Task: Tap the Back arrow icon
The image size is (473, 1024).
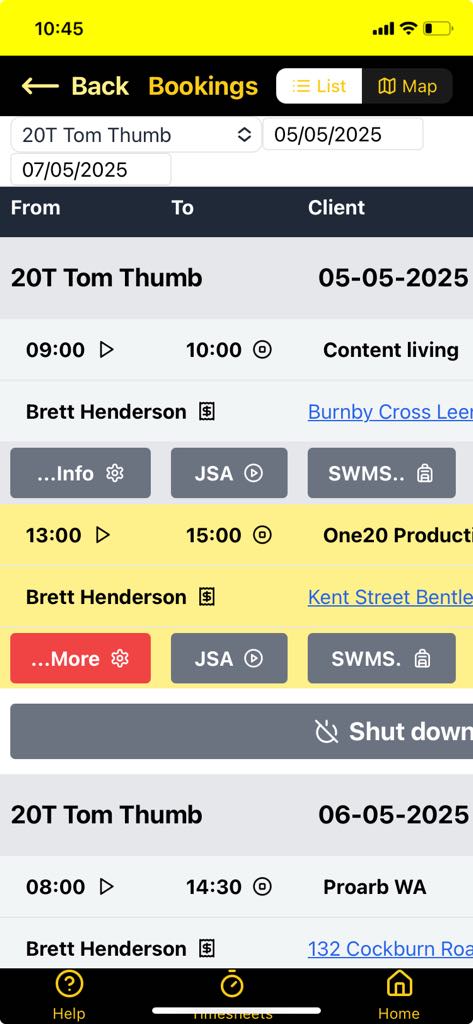Action: point(40,86)
